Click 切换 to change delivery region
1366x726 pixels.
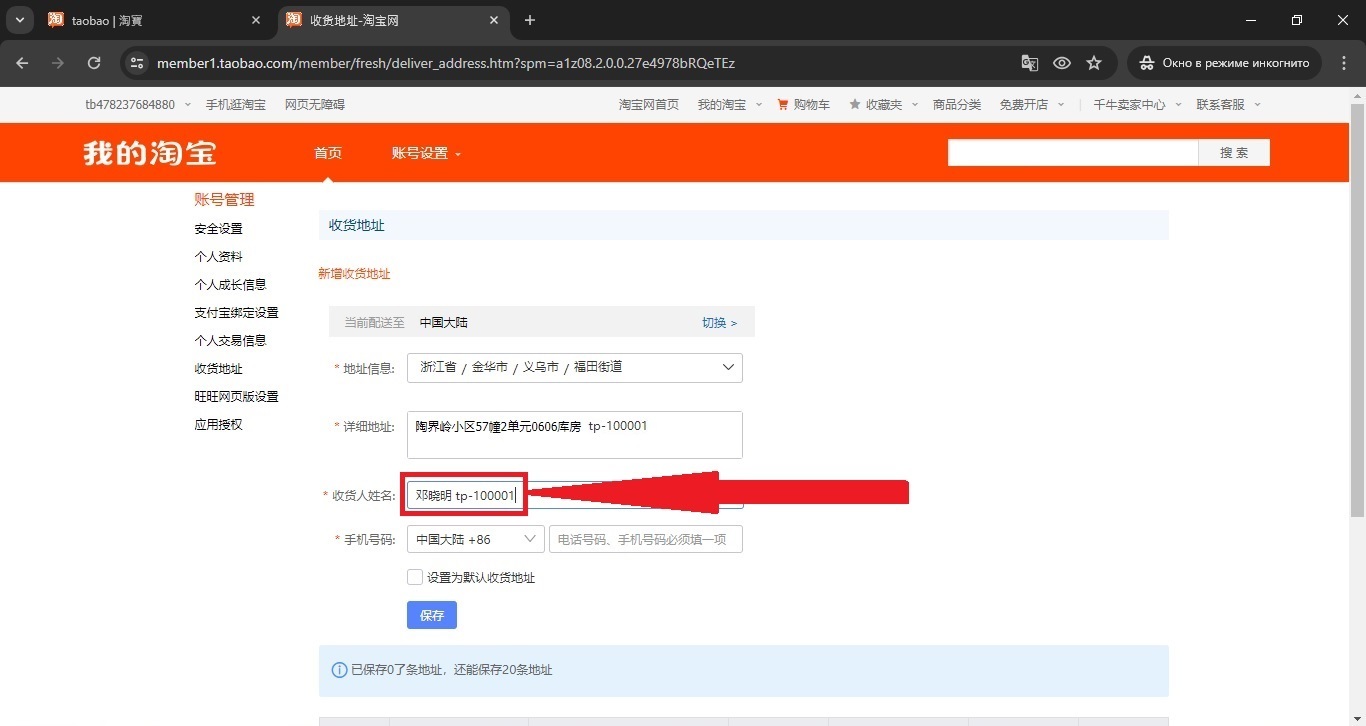tap(719, 323)
